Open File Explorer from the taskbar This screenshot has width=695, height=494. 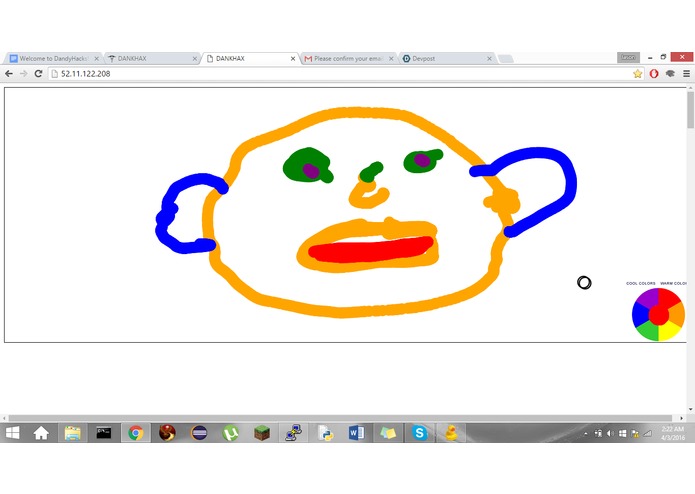point(72,433)
